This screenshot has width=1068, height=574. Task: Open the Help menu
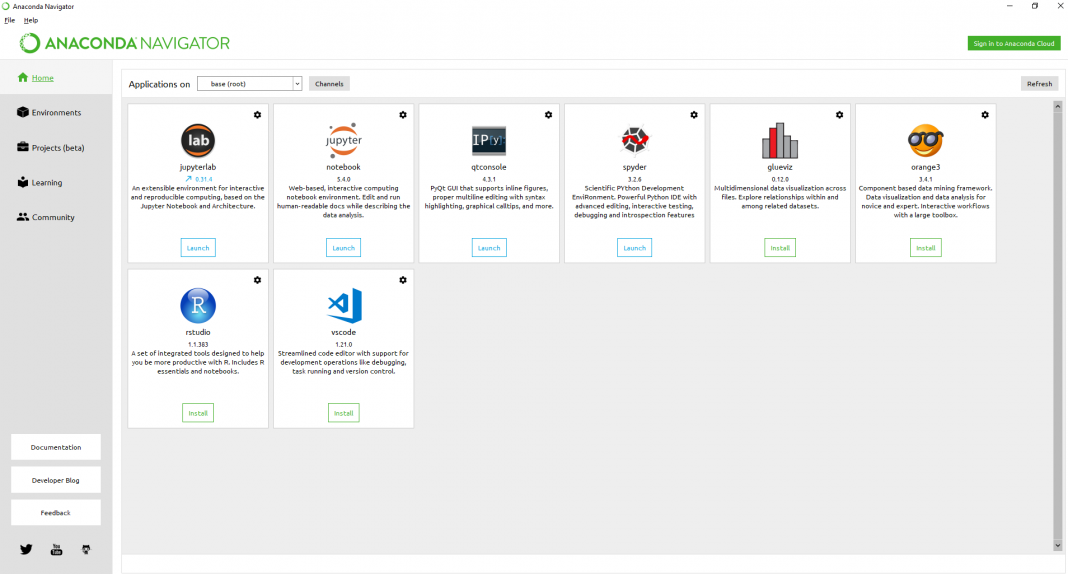coord(31,20)
